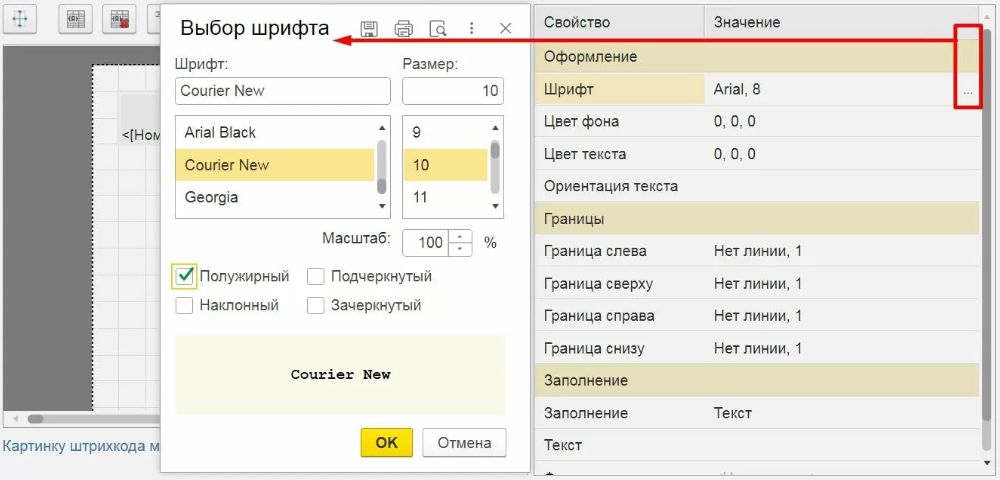This screenshot has height=480, width=1000.
Task: Select Georgia in the font list
Action: point(274,198)
